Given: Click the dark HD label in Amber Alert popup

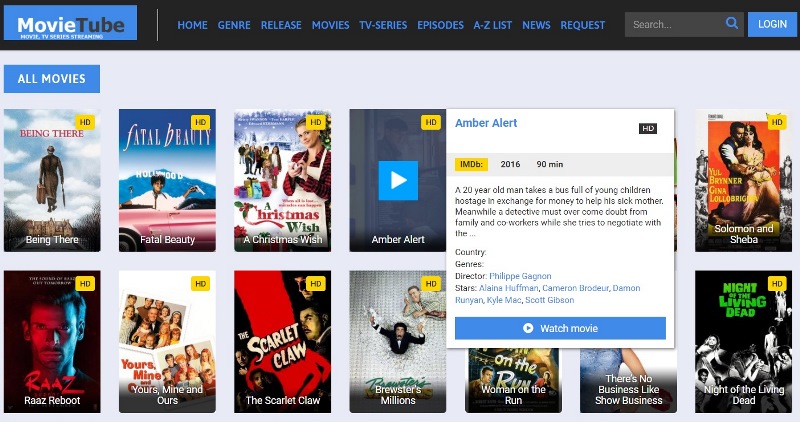Looking at the screenshot, I should pyautogui.click(x=648, y=129).
